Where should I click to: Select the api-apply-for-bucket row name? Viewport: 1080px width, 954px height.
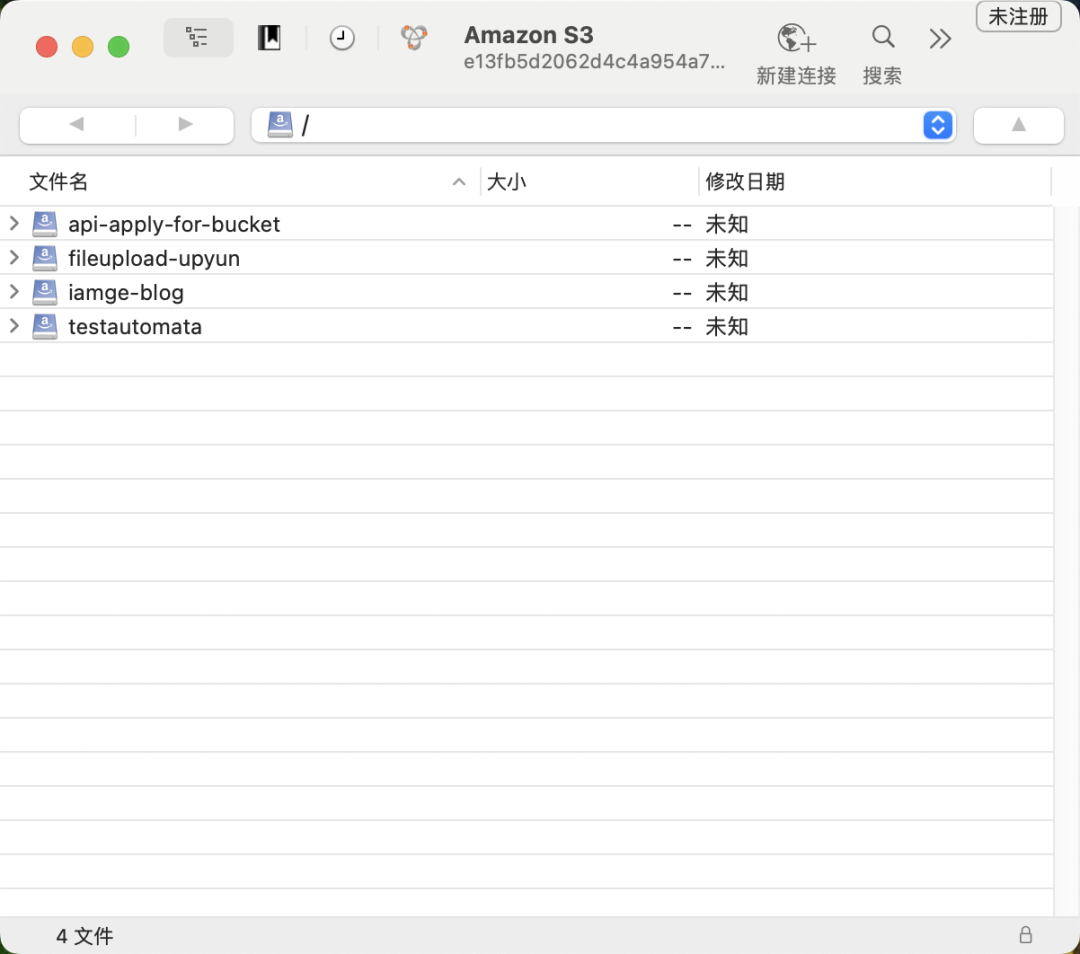pos(174,225)
